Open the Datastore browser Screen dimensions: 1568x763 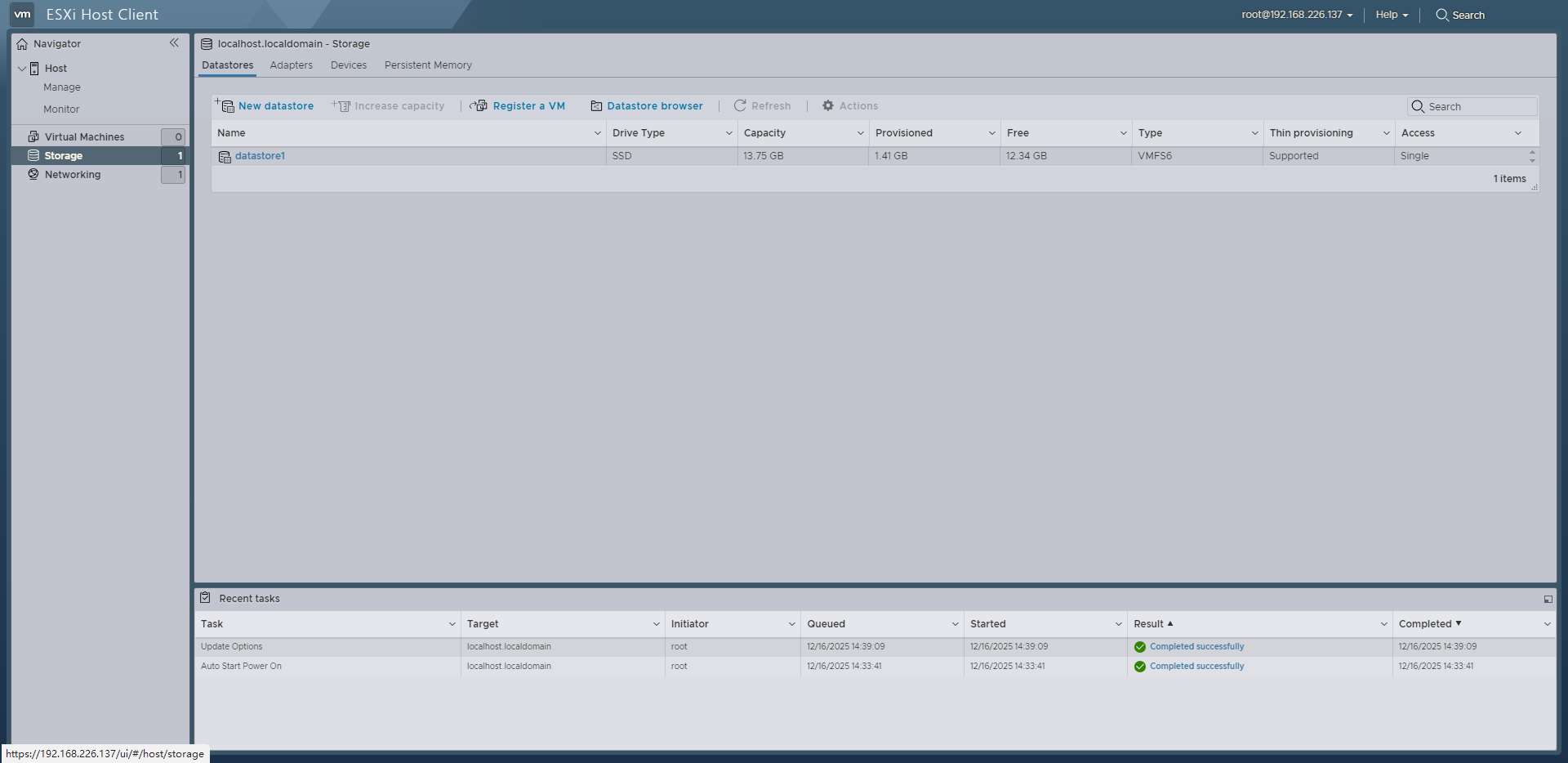pyautogui.click(x=655, y=105)
